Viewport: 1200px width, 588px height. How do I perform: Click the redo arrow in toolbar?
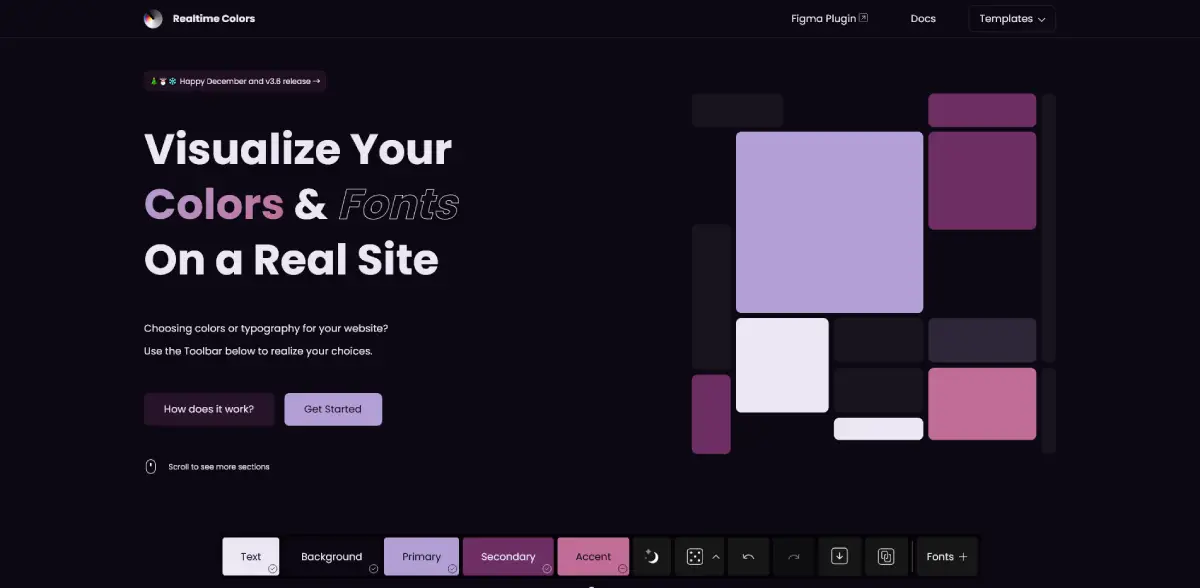click(794, 557)
